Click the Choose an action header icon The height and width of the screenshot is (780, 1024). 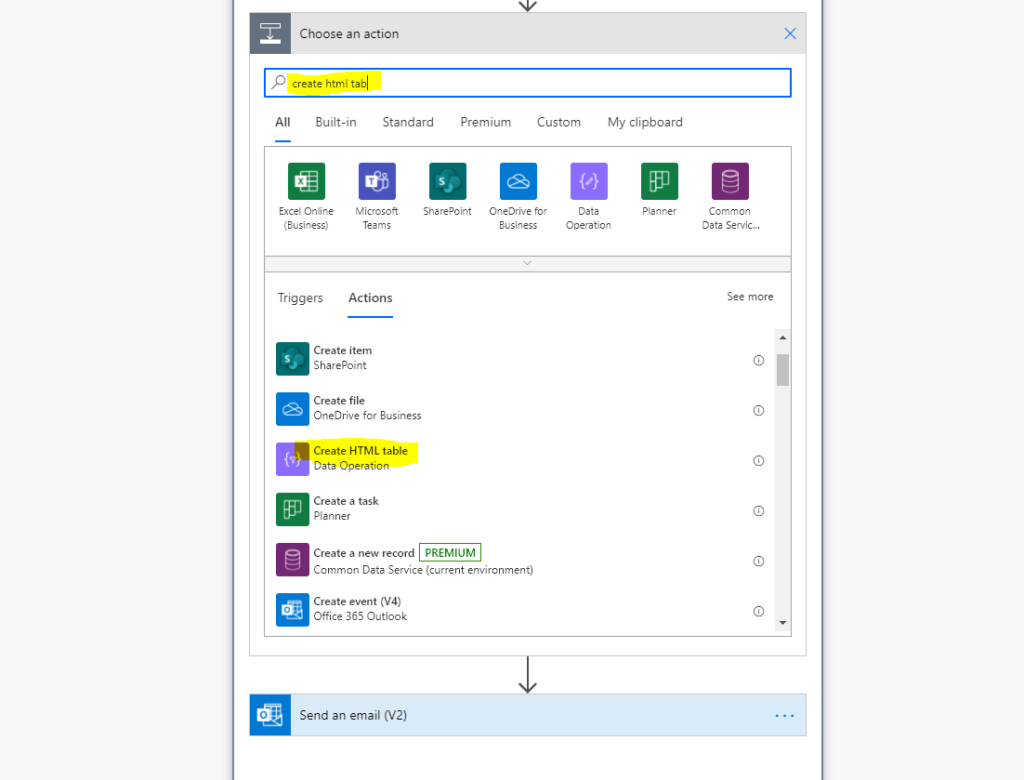[x=270, y=33]
